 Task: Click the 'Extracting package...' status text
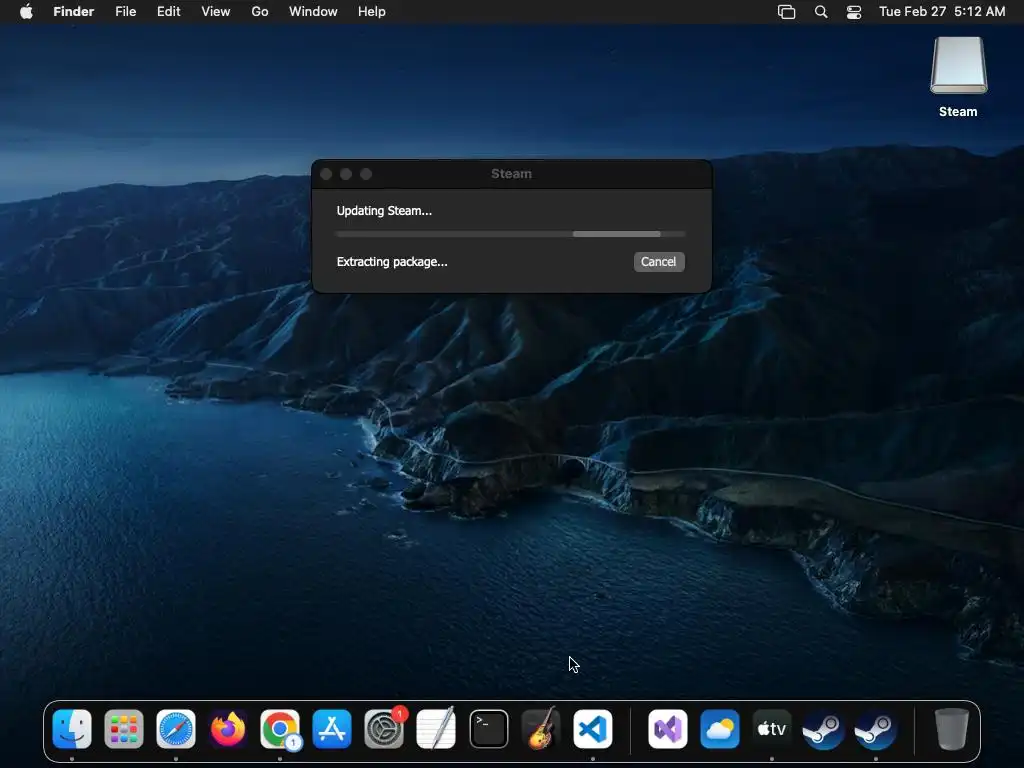tap(392, 262)
